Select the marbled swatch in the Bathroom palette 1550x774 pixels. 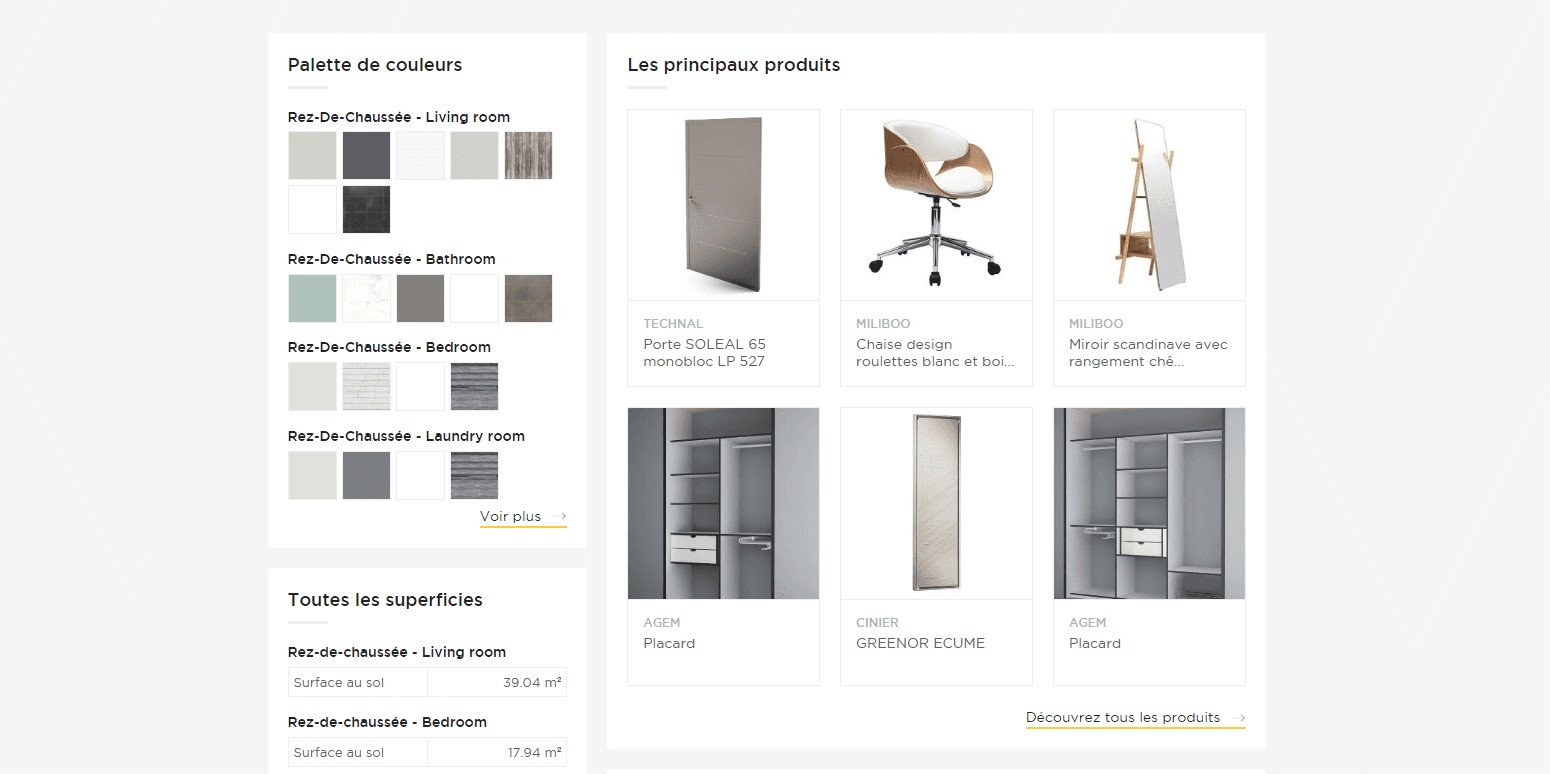(x=366, y=298)
